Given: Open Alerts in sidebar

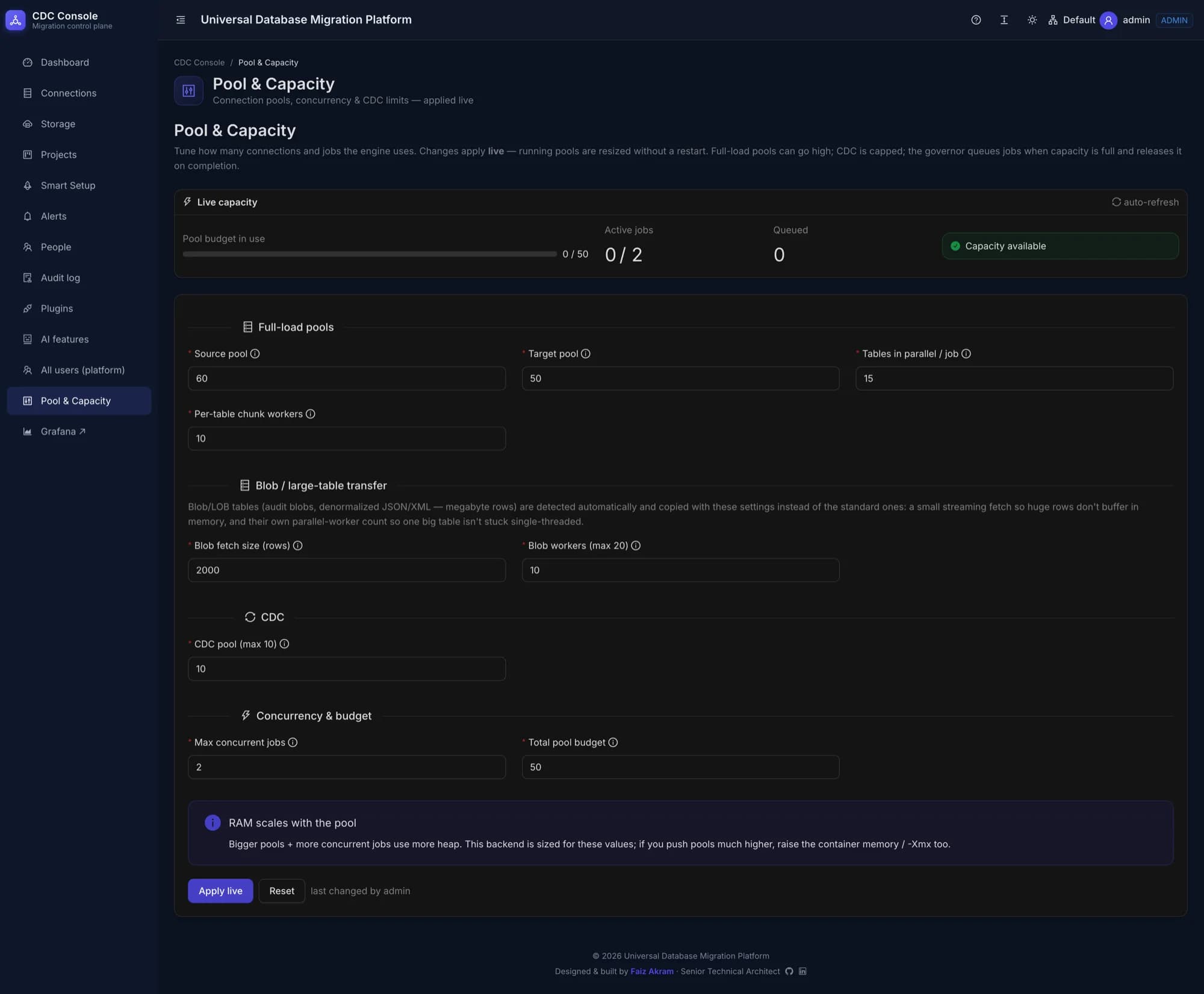Looking at the screenshot, I should 79,216.
